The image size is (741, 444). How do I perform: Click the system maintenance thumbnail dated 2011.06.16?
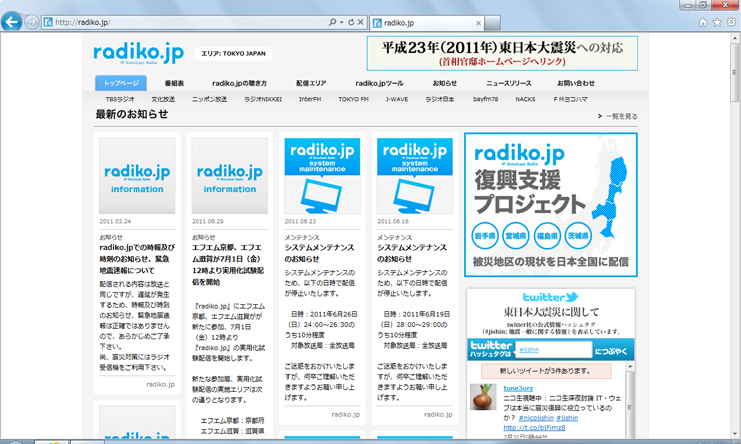tap(415, 176)
